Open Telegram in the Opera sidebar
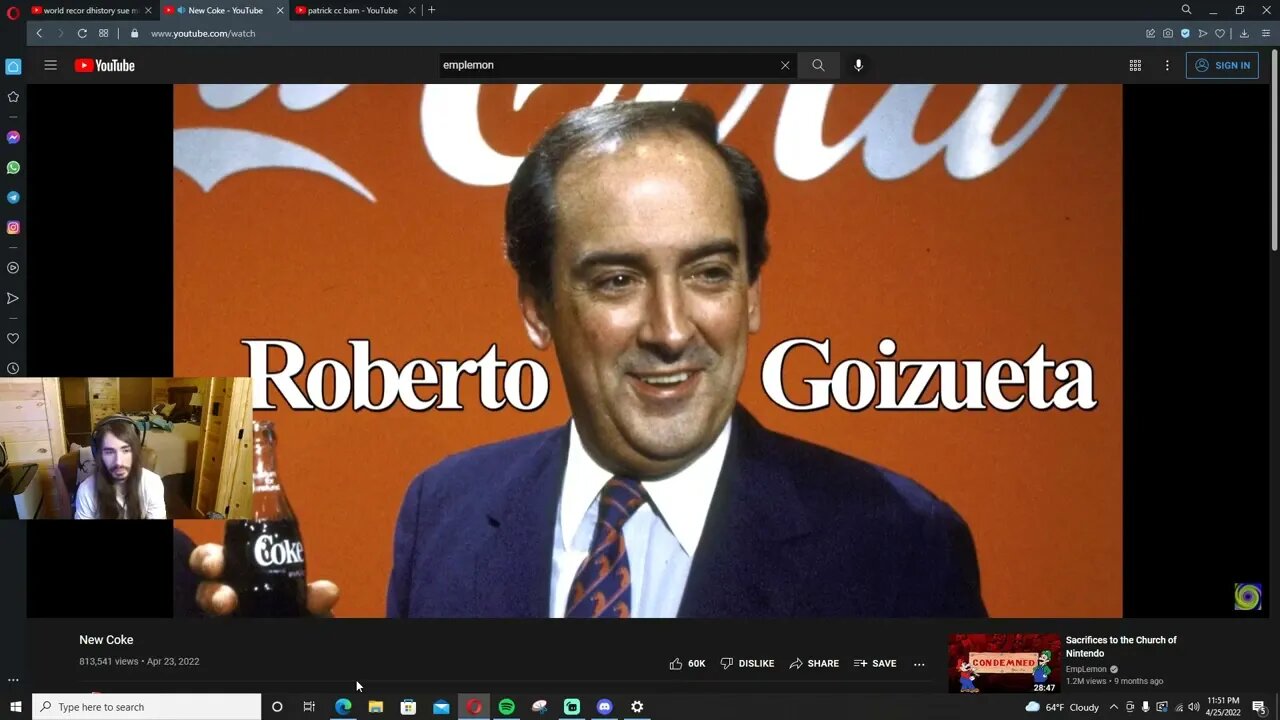The image size is (1280, 720). pyautogui.click(x=13, y=197)
